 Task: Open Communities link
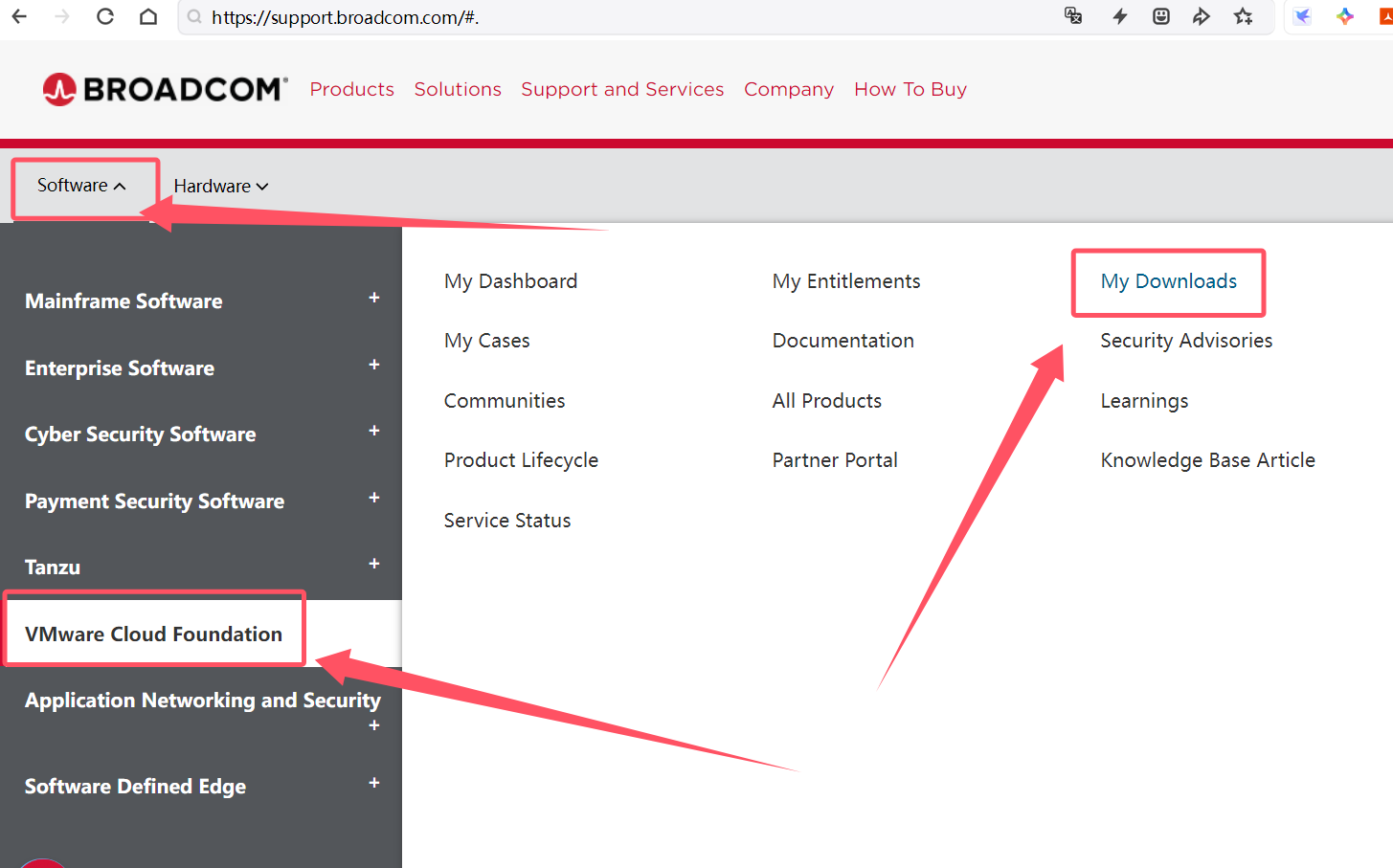505,401
